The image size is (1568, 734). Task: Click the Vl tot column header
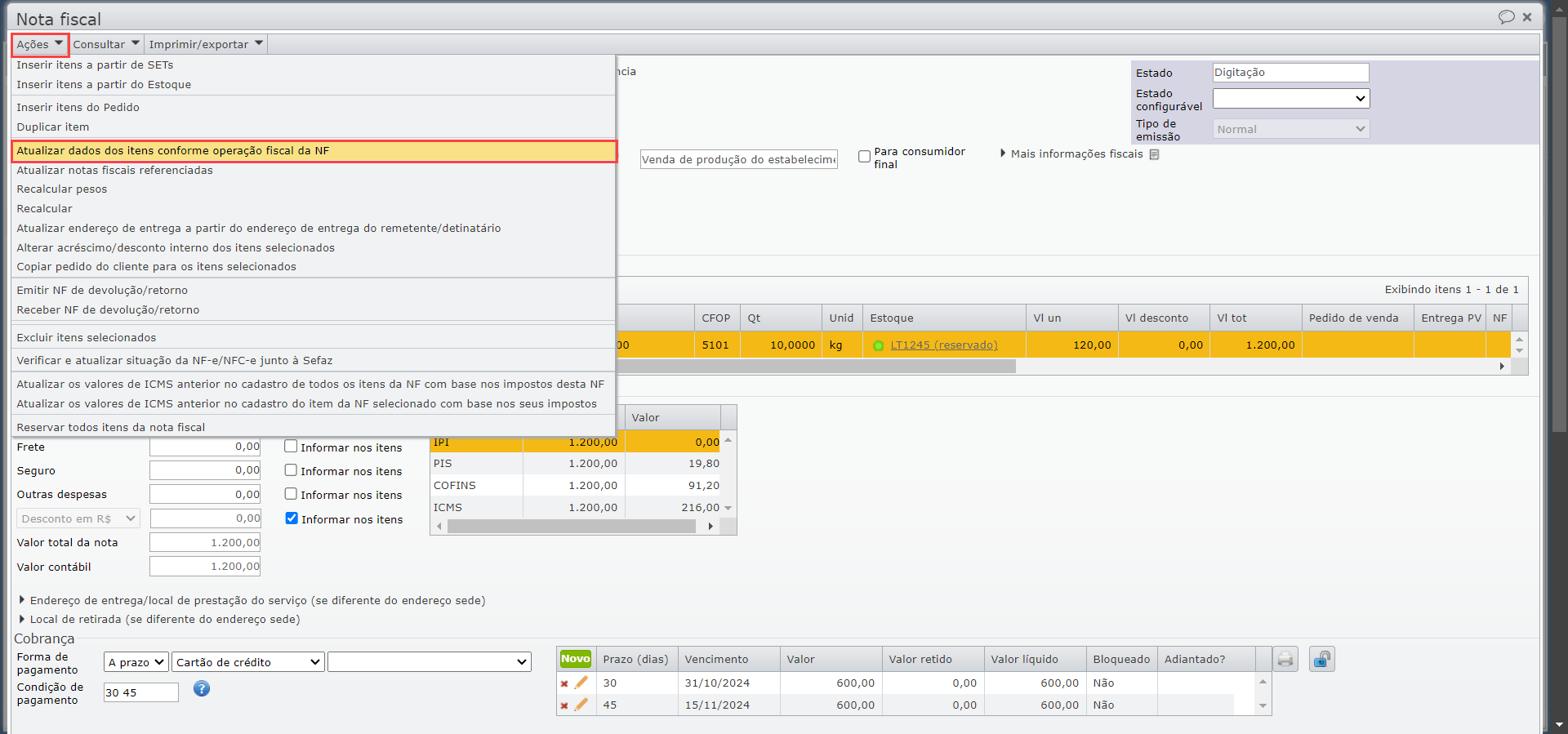click(x=1255, y=318)
